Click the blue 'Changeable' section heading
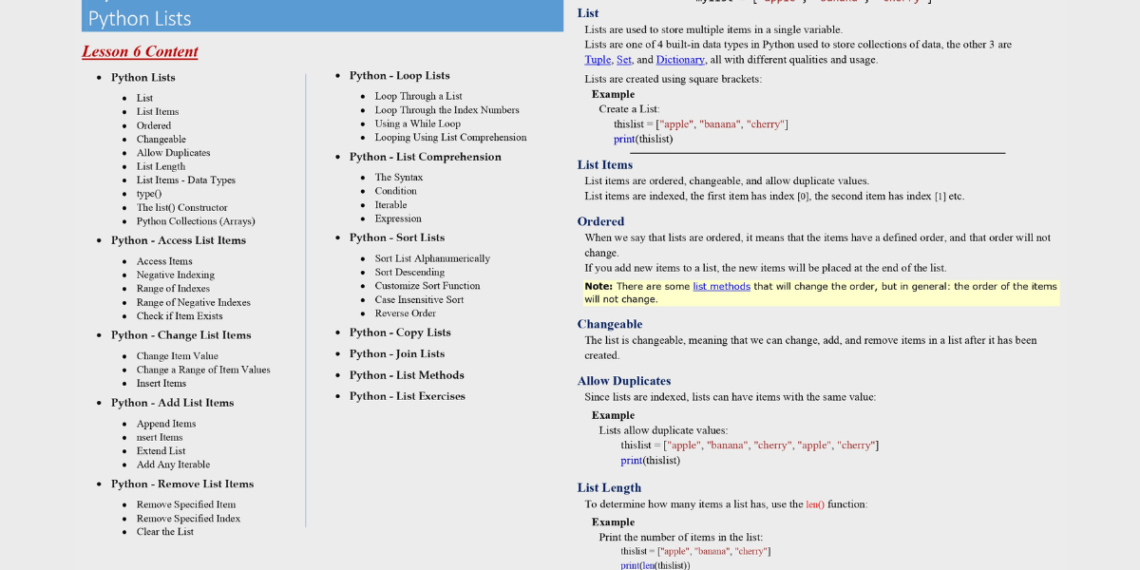Viewport: 1140px width, 570px height. (x=610, y=324)
